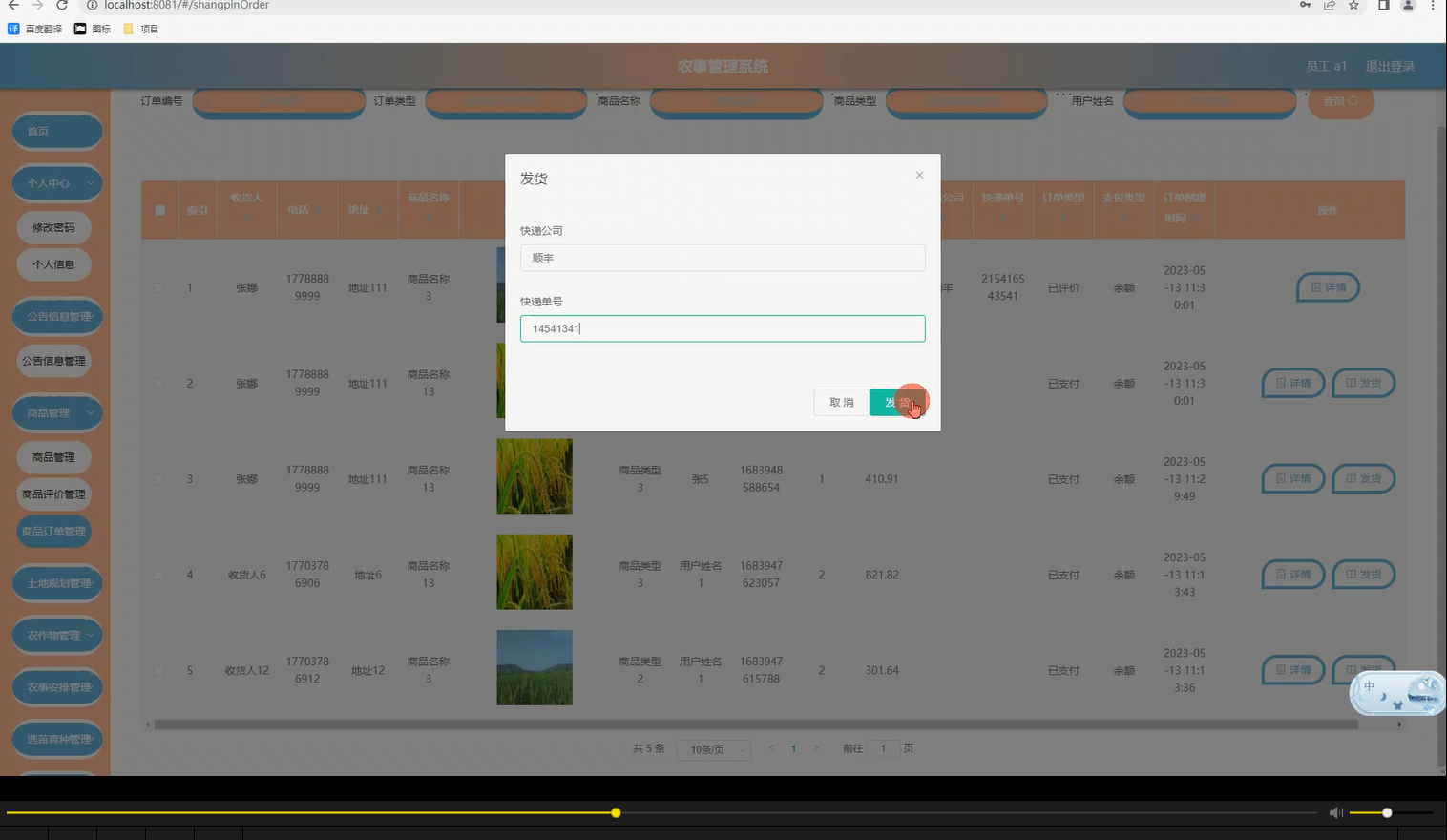
Task: Click 发货 for row 2
Action: [1363, 383]
